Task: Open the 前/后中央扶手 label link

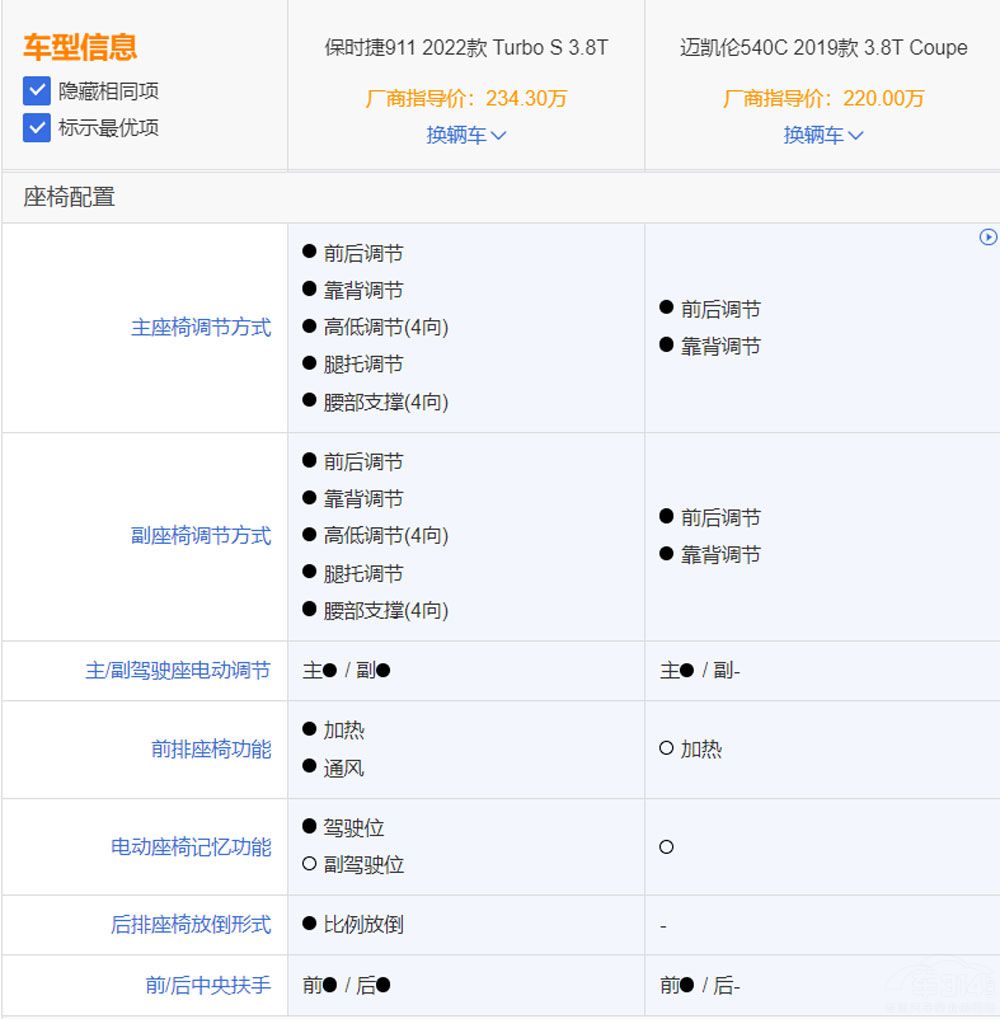Action: (x=208, y=985)
